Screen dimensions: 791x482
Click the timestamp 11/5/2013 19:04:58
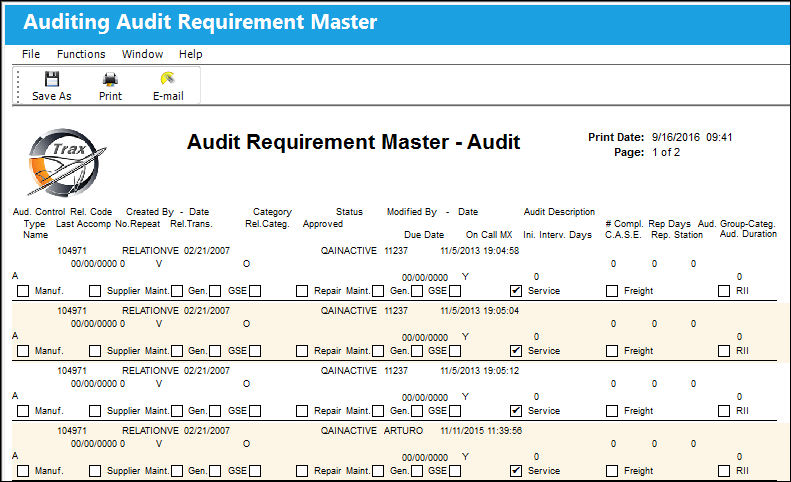[480, 251]
